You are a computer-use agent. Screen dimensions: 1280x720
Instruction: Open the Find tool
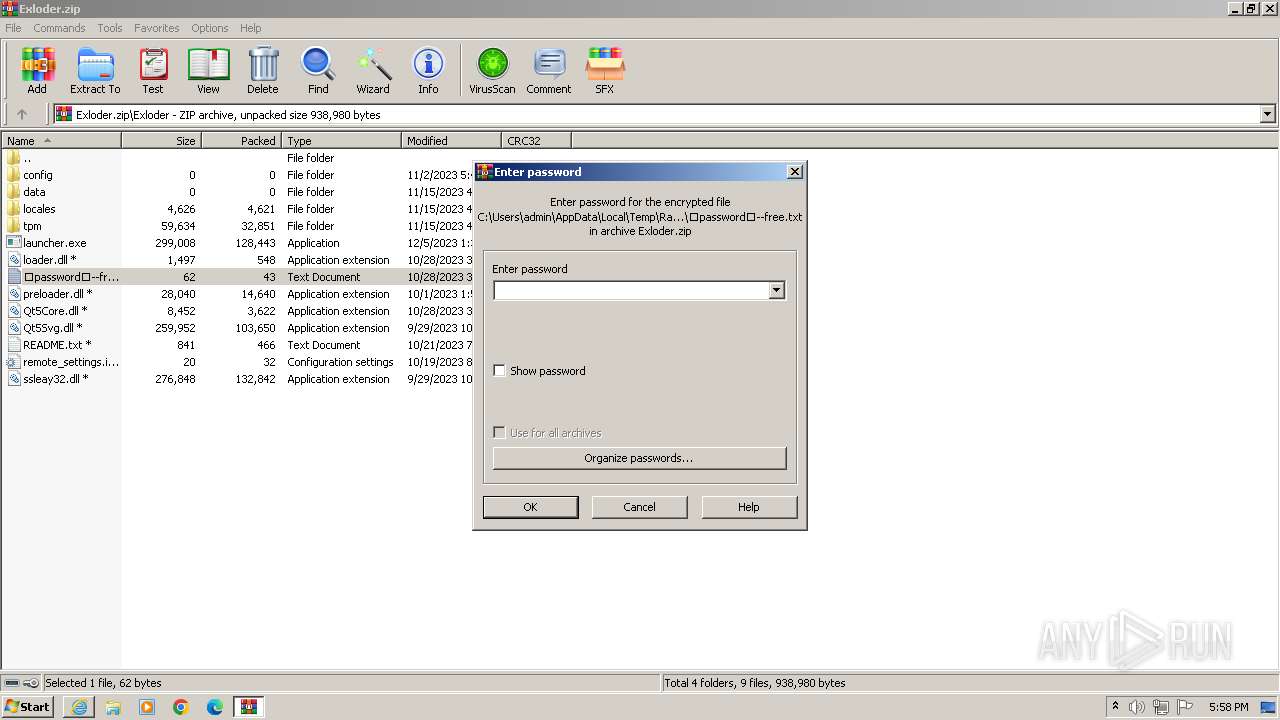coord(318,70)
